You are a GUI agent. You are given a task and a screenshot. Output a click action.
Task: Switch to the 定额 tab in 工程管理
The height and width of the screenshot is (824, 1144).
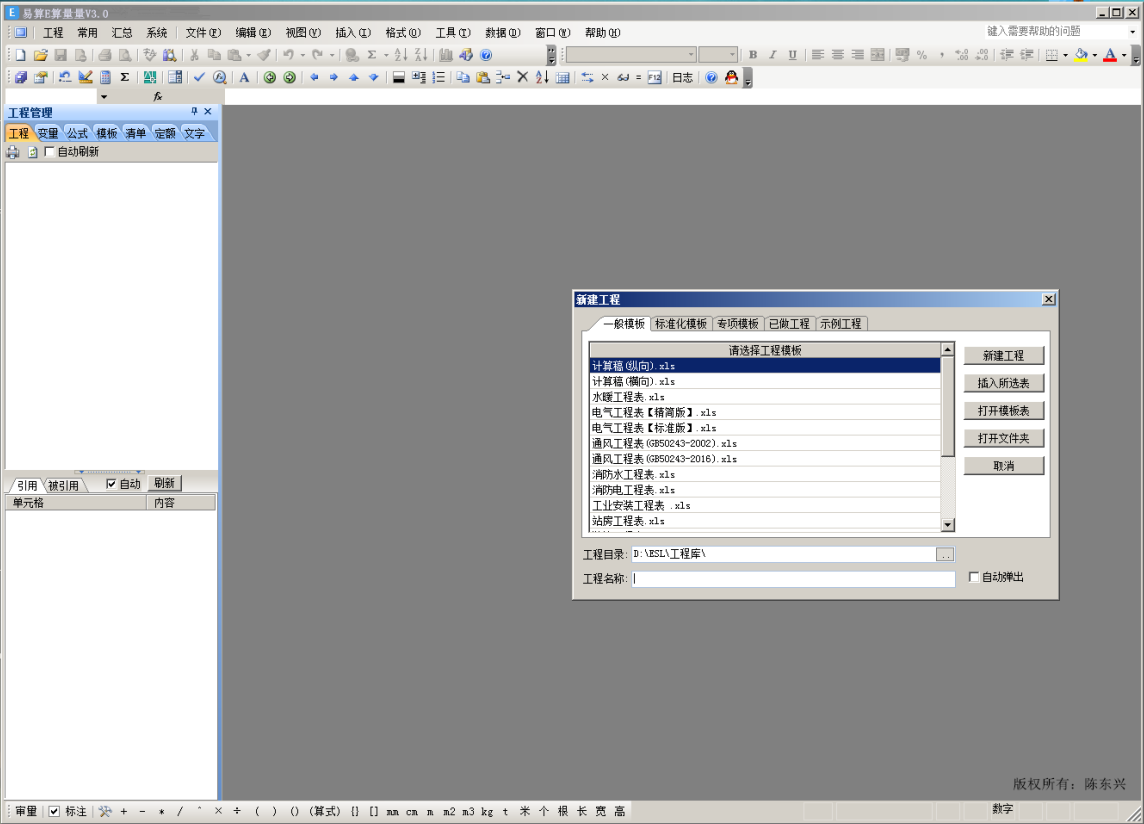coord(165,133)
